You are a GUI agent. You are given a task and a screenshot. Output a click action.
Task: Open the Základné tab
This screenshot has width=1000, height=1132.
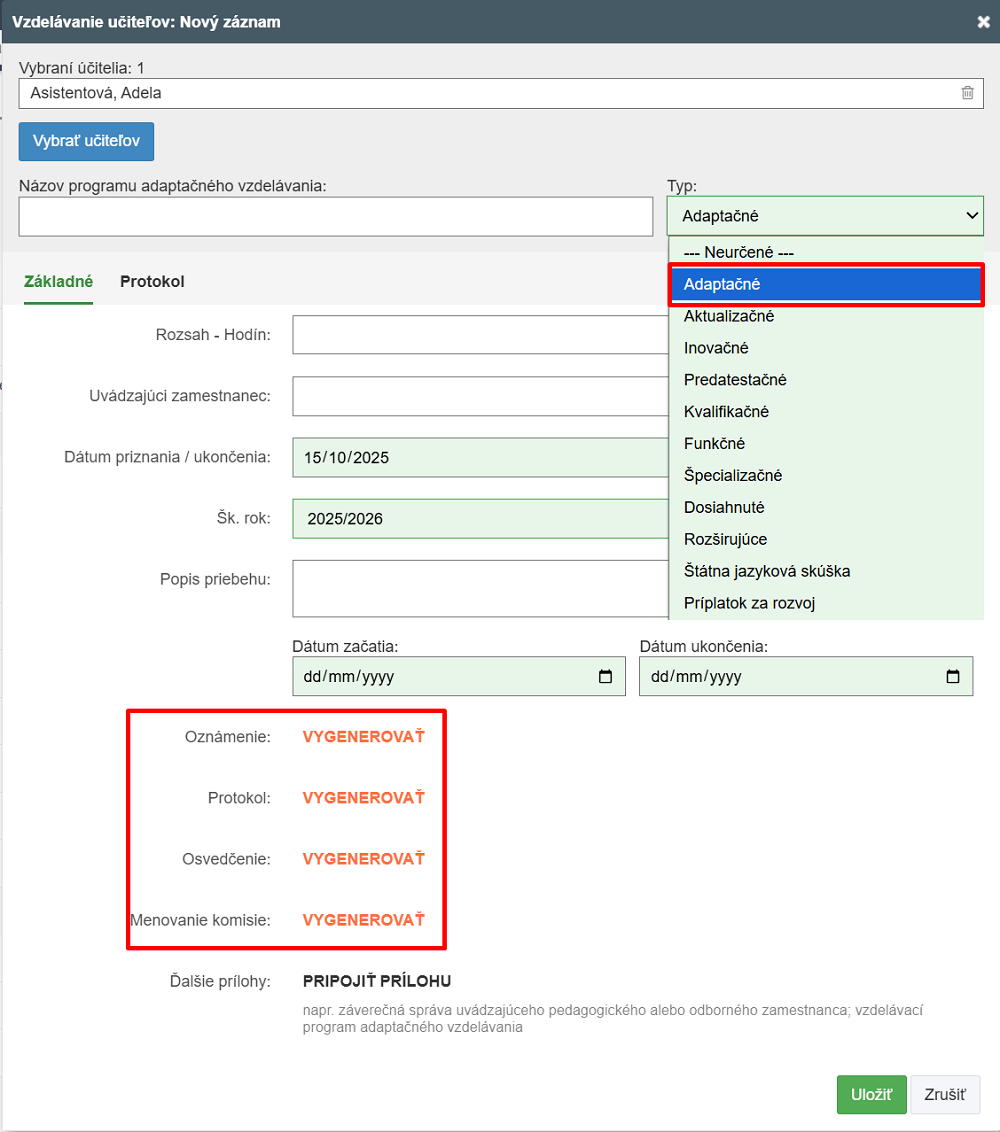pyautogui.click(x=58, y=281)
